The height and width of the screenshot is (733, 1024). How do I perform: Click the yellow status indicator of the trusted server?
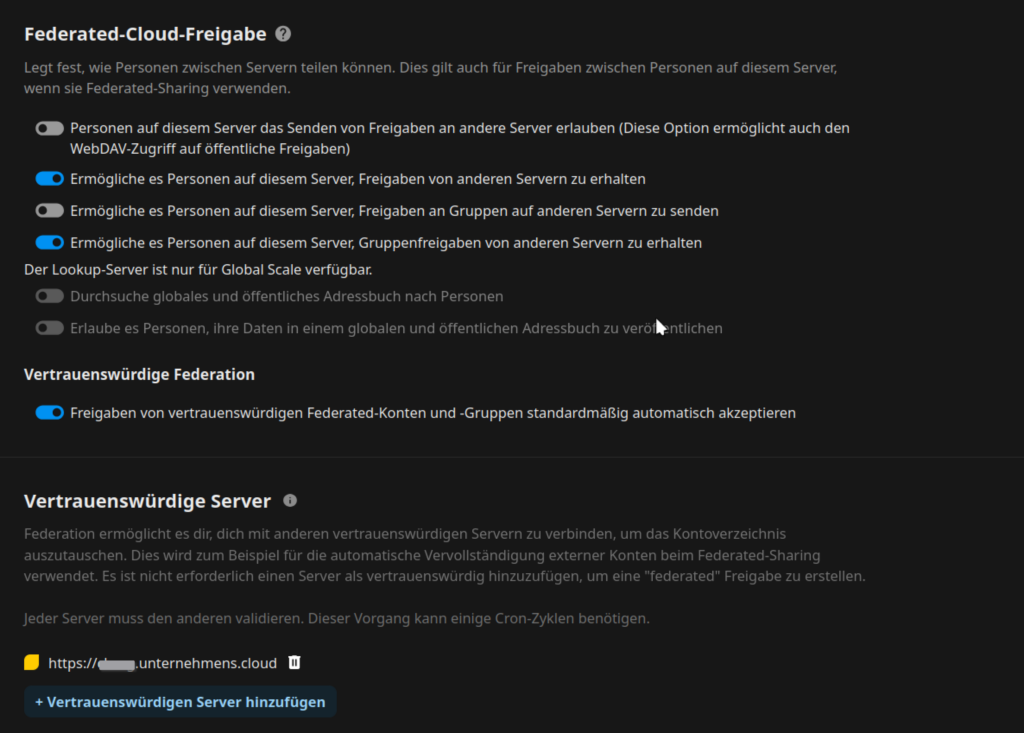(32, 662)
